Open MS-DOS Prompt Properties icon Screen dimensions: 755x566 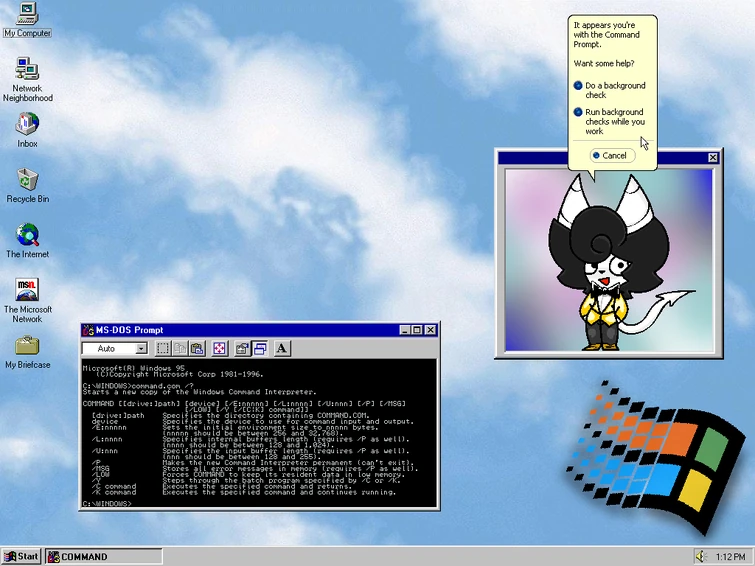tap(242, 348)
